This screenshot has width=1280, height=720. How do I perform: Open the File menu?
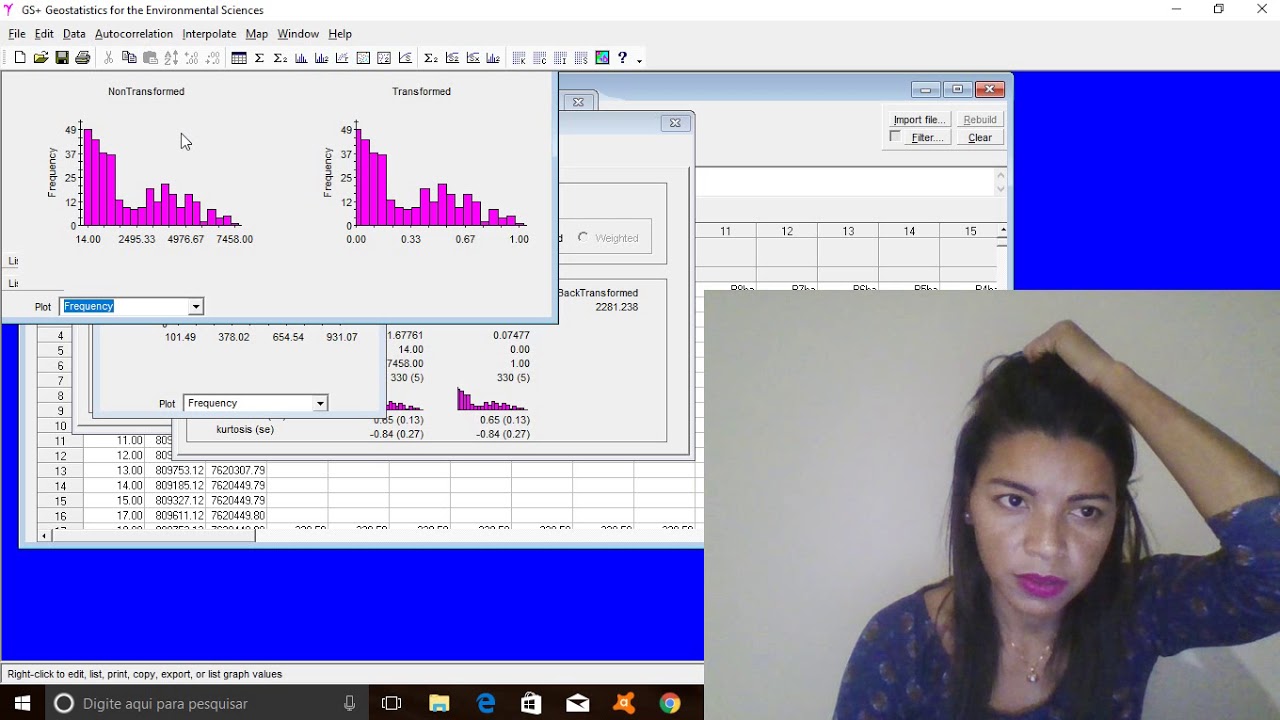coord(17,34)
